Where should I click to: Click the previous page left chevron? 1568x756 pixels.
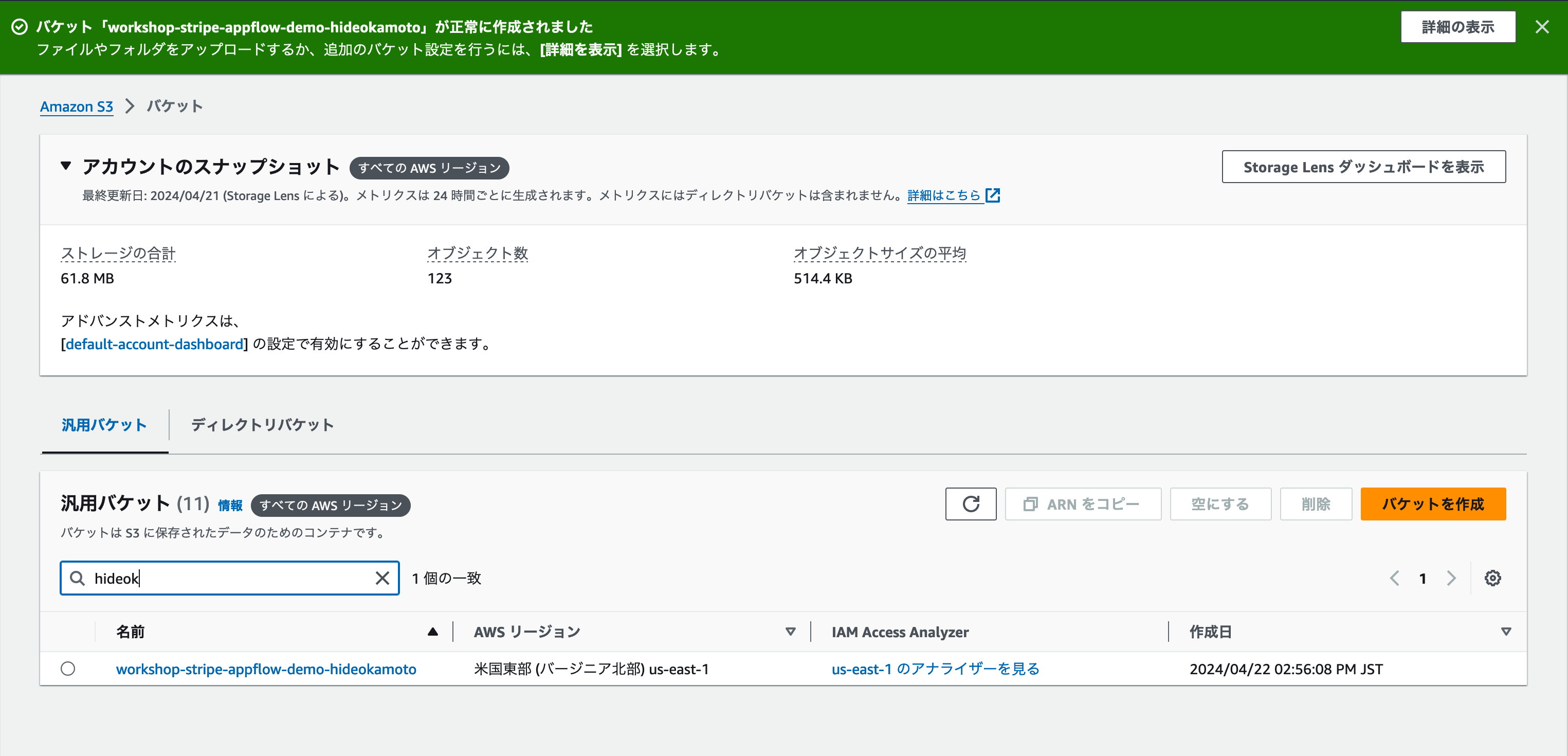tap(1395, 578)
